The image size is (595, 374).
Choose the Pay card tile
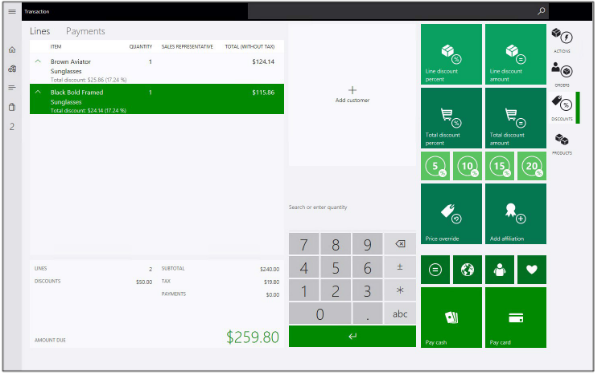click(515, 317)
